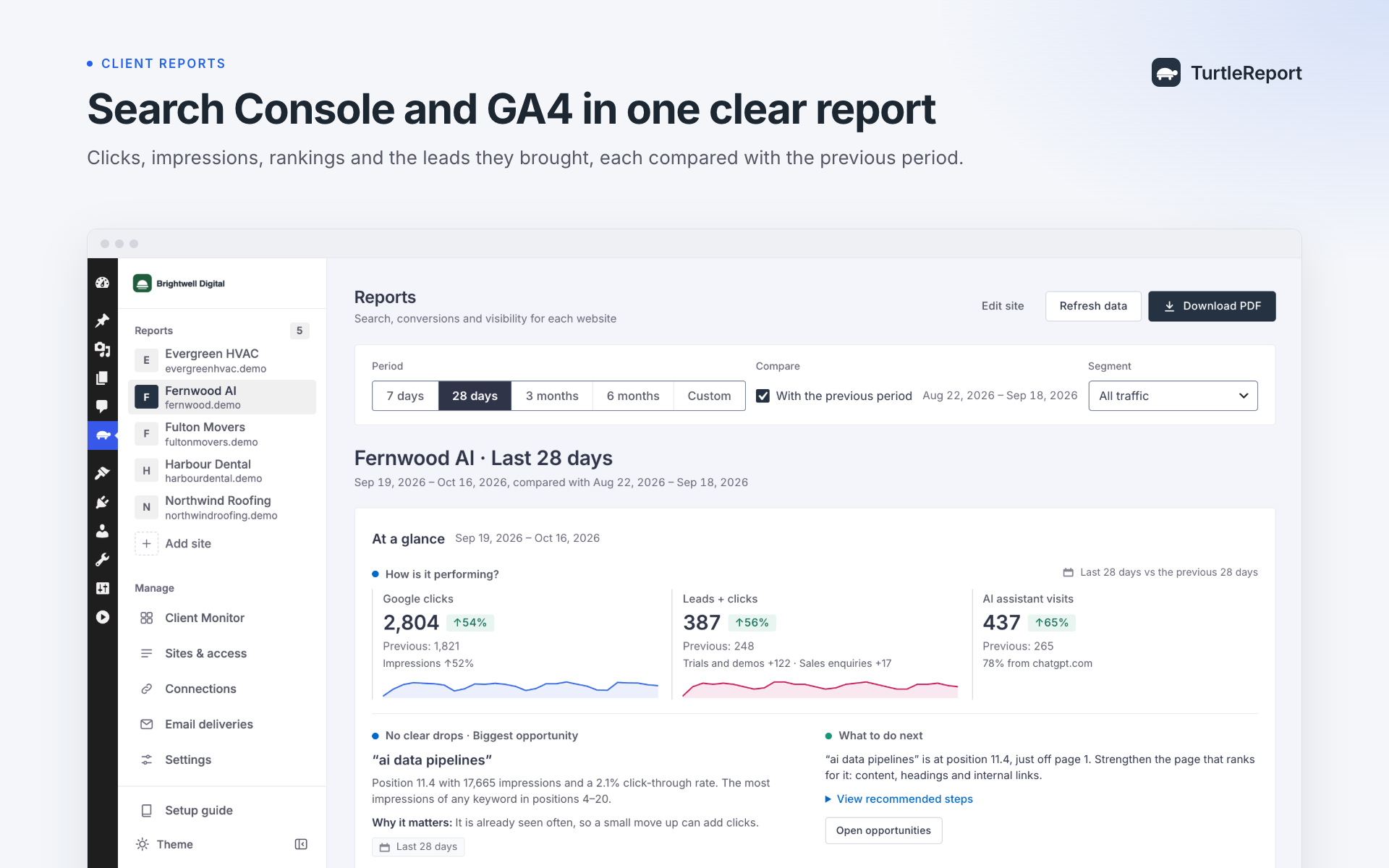Open Pages via stacked-pages icon
1389x868 pixels.
[x=102, y=378]
